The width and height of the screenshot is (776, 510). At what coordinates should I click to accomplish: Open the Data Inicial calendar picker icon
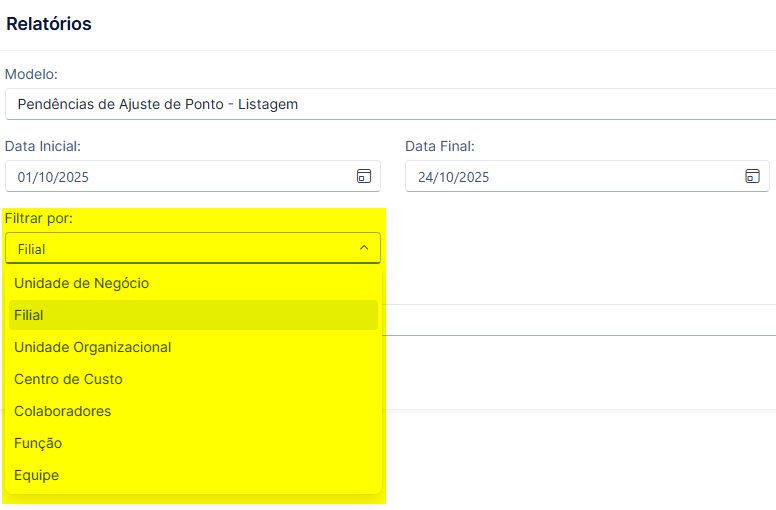coord(364,176)
